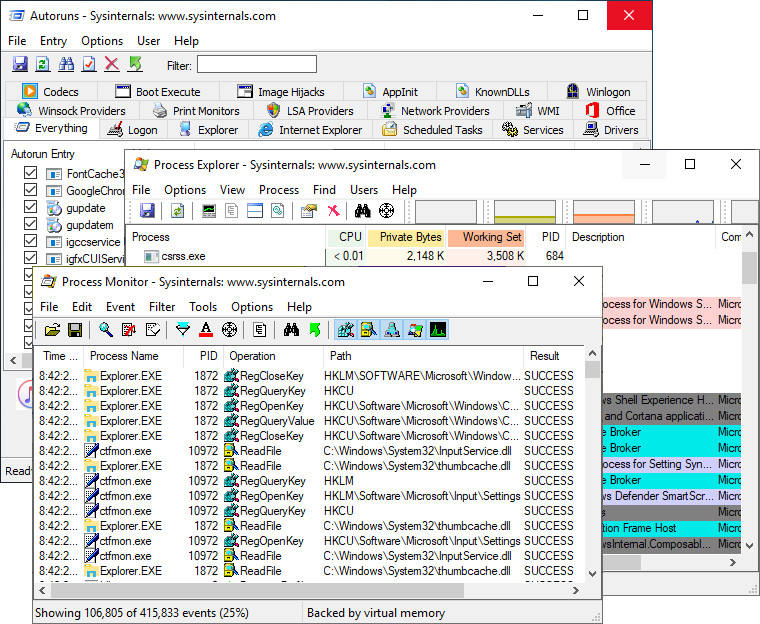The image size is (760, 624).
Task: Click the Save icon in Process Explorer toolbar
Action: 147,210
